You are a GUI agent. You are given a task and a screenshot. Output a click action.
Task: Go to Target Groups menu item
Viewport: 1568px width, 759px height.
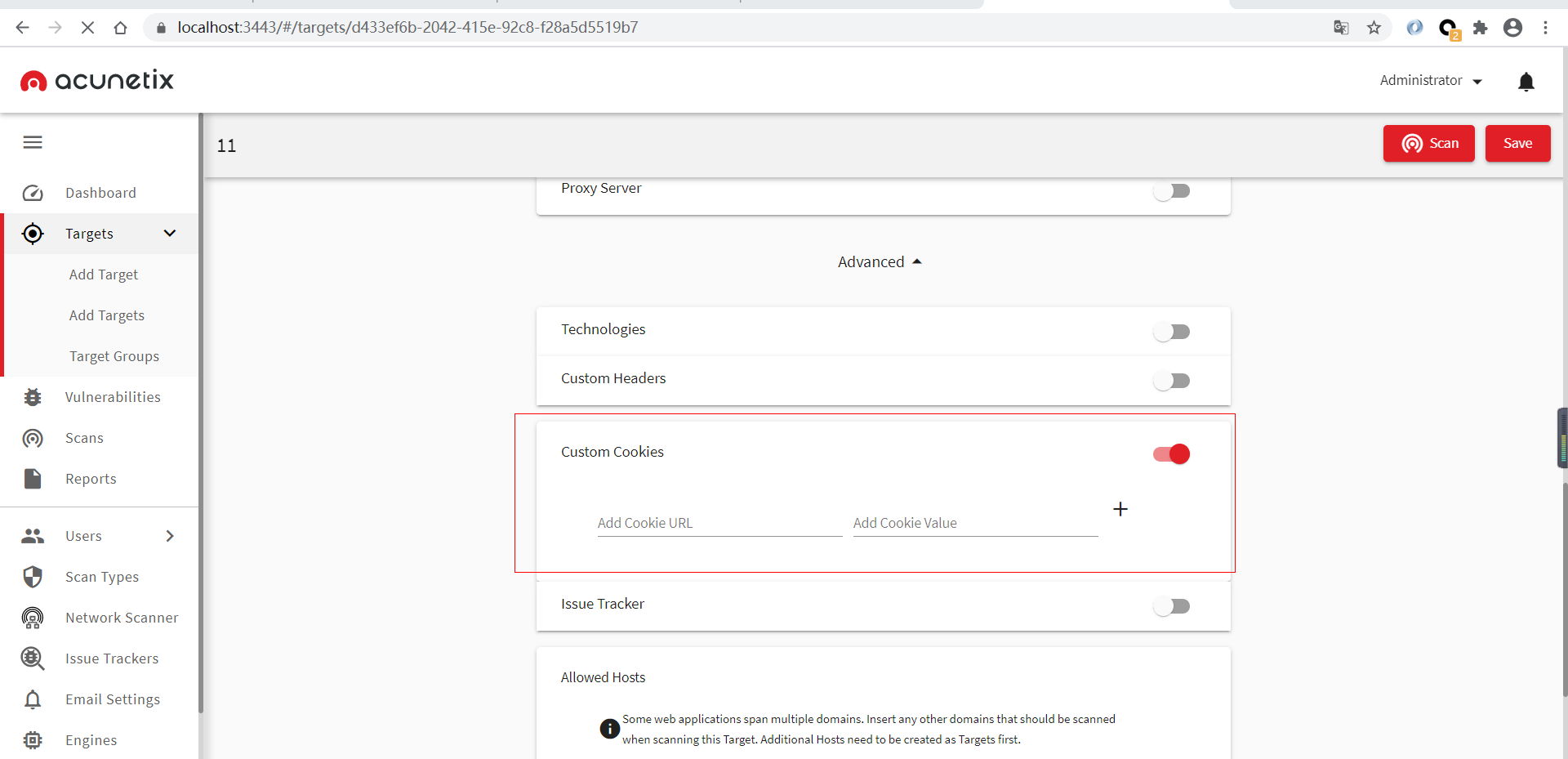(x=114, y=356)
